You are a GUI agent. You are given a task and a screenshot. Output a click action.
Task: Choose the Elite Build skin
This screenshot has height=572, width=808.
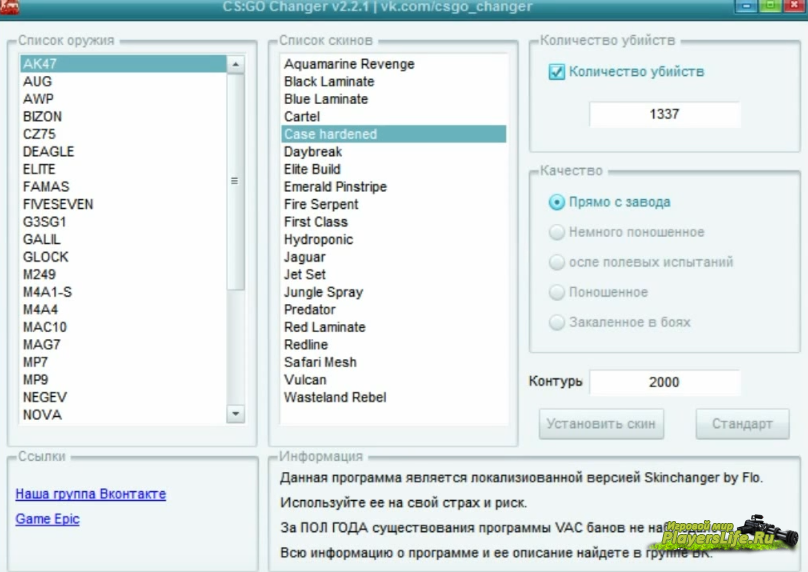[394, 169]
